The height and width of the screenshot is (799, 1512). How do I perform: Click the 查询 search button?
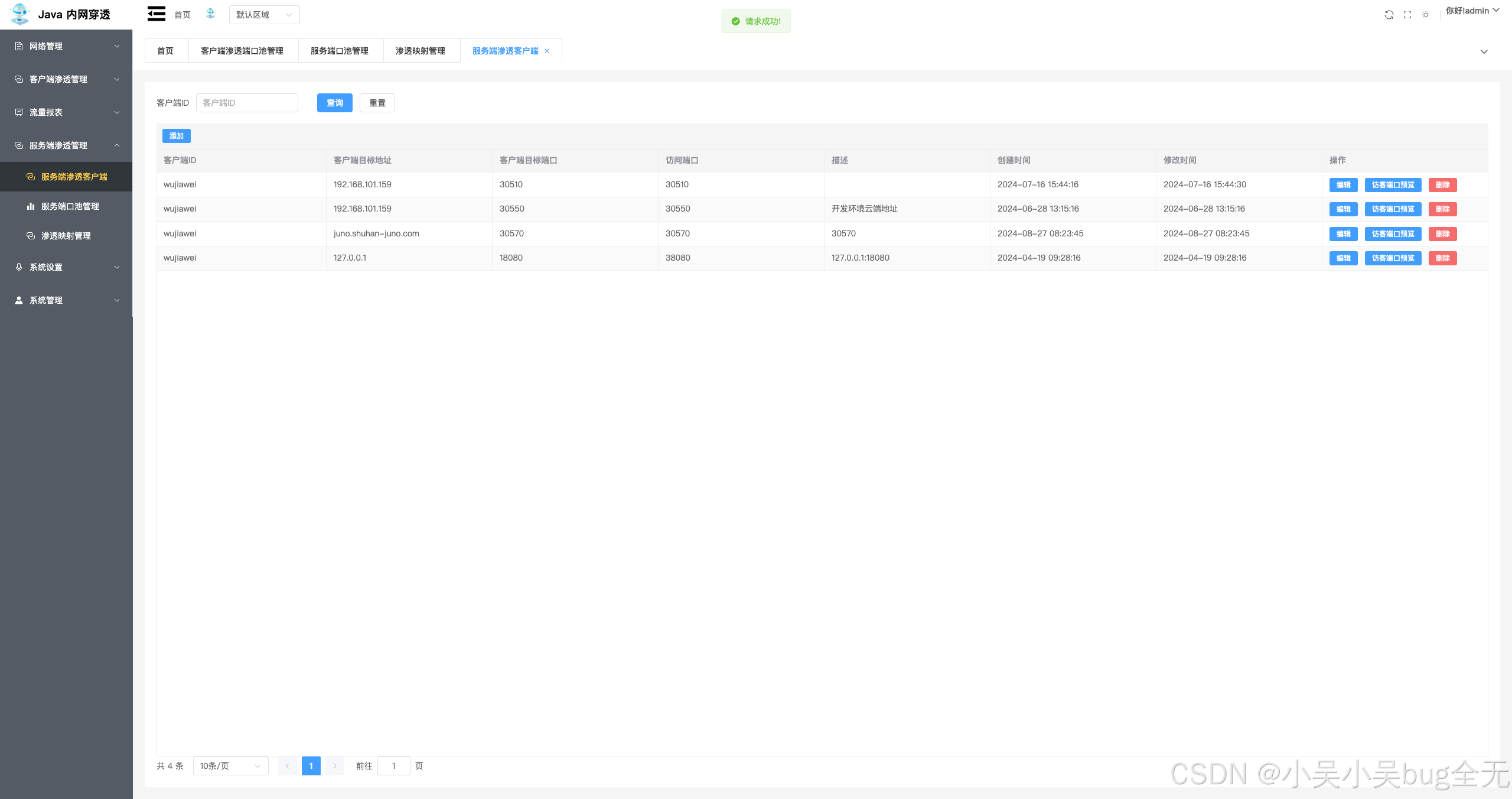point(335,103)
